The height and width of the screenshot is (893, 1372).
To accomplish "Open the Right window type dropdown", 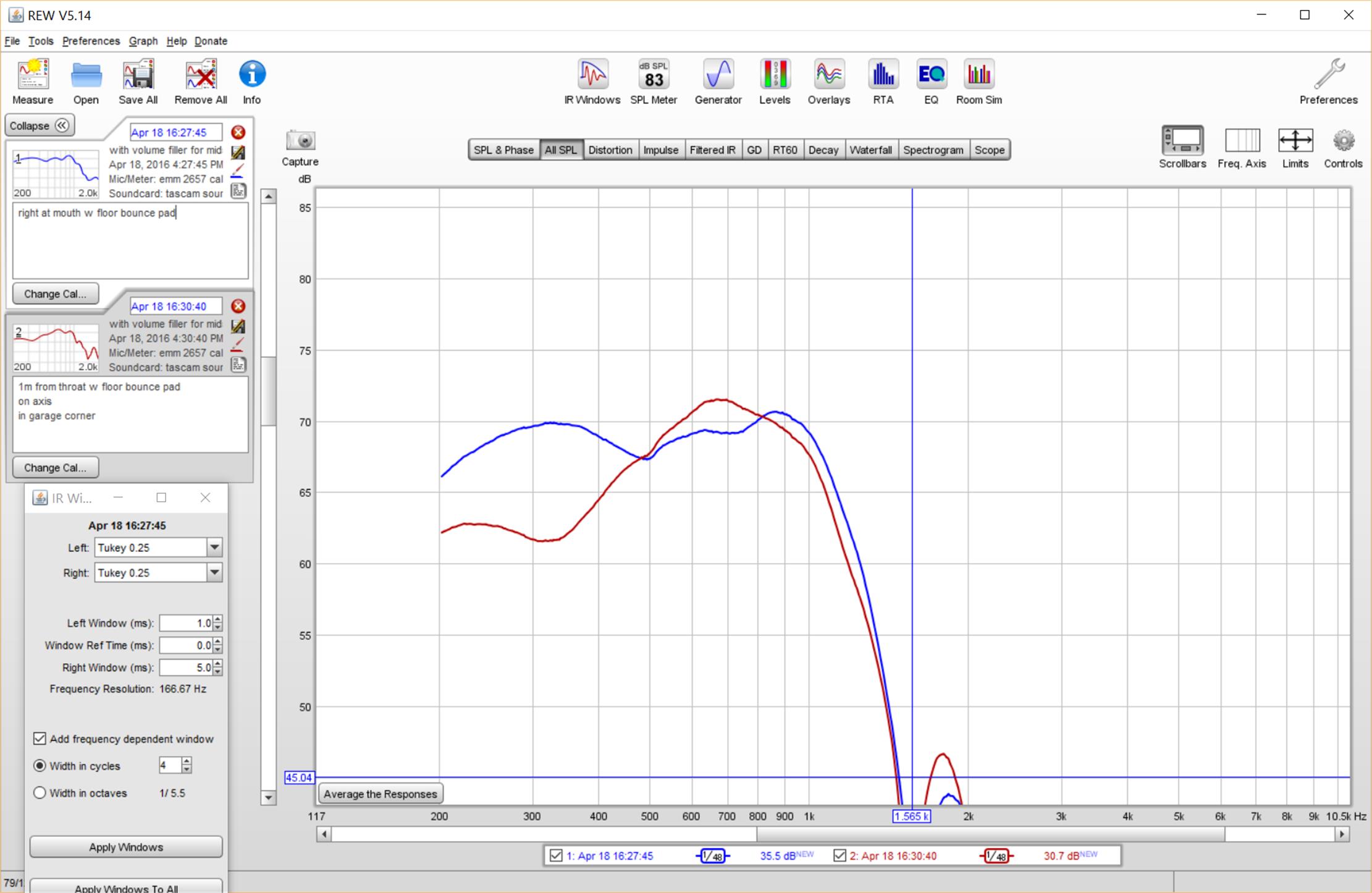I will pyautogui.click(x=214, y=573).
